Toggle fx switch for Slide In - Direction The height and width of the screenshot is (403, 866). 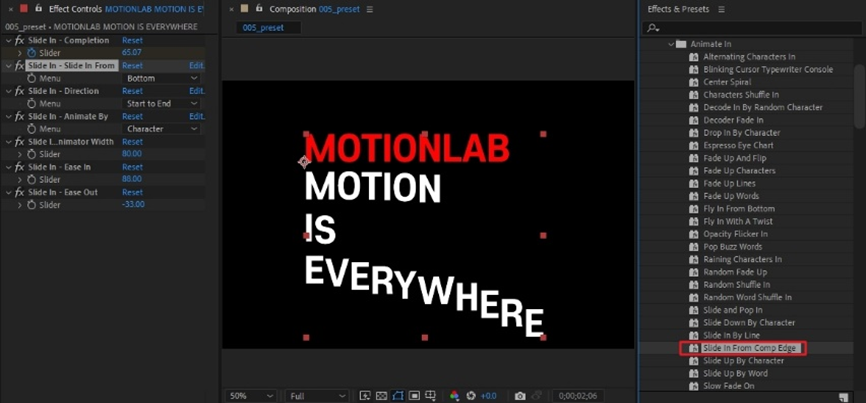click(19, 91)
